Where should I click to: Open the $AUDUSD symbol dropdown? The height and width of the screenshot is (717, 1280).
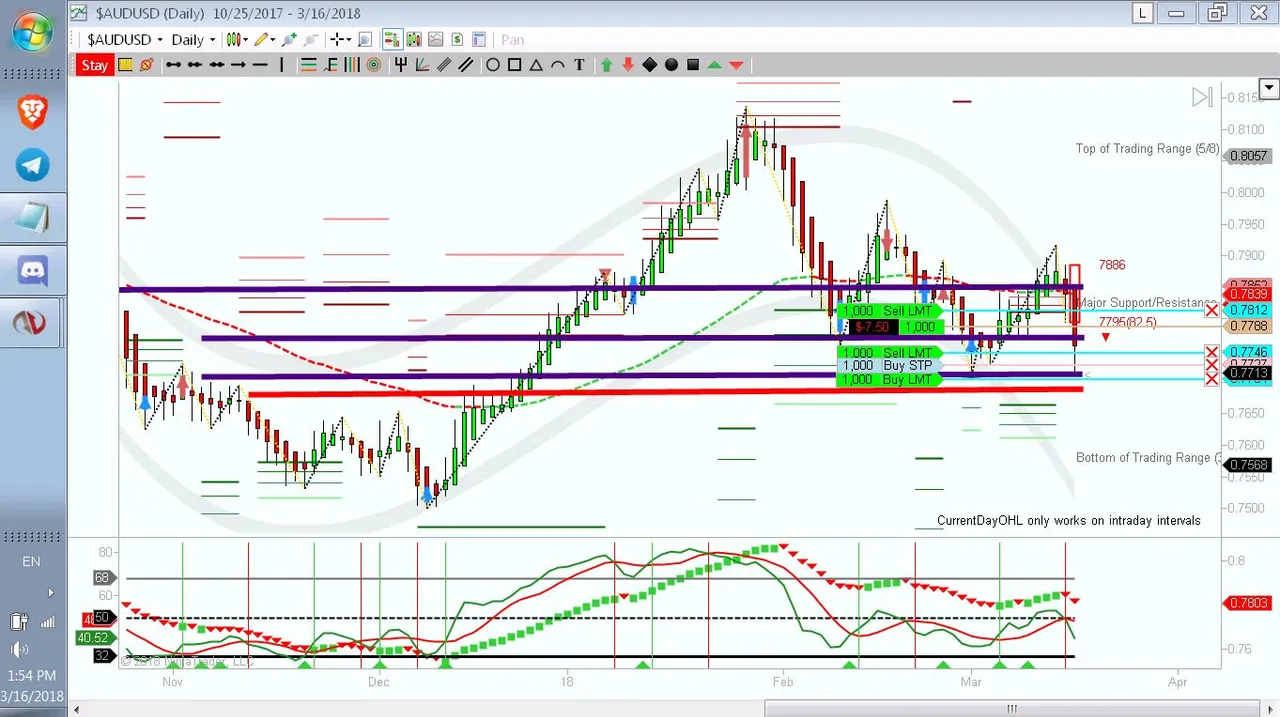(125, 40)
